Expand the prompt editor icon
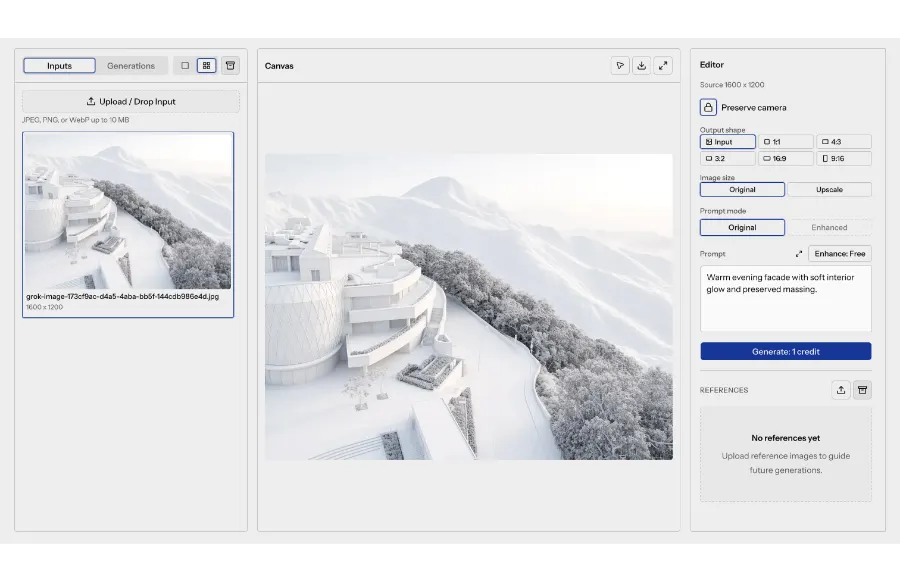Screen dimensions: 900x565 click(798, 254)
